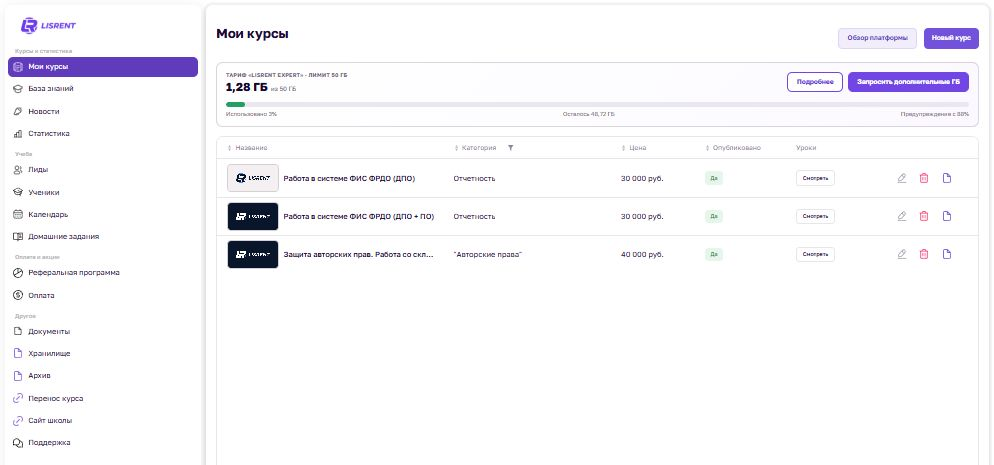Open Лиды section
This screenshot has width=994, height=465.
pos(103,170)
